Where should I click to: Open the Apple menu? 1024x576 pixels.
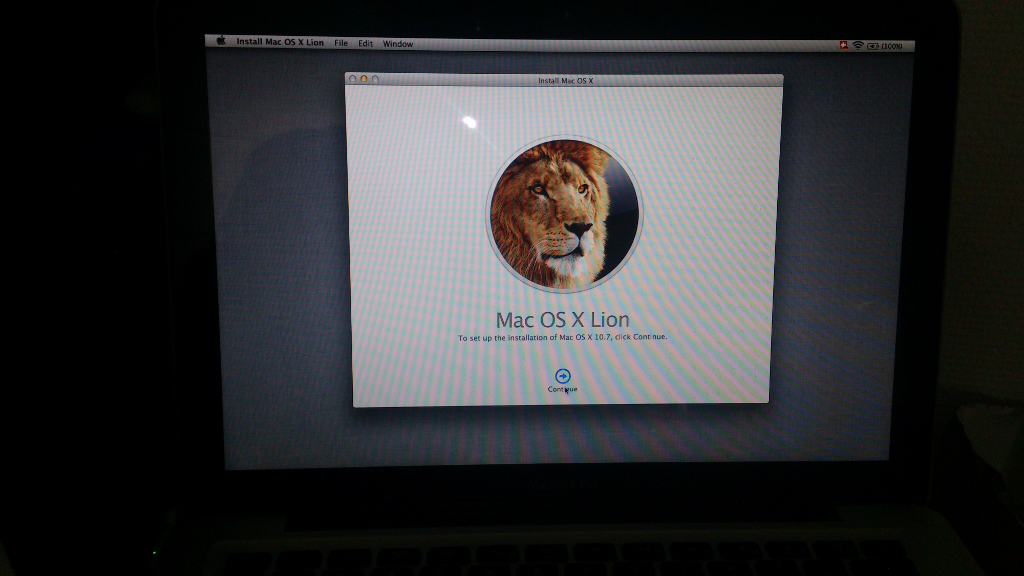pos(221,40)
